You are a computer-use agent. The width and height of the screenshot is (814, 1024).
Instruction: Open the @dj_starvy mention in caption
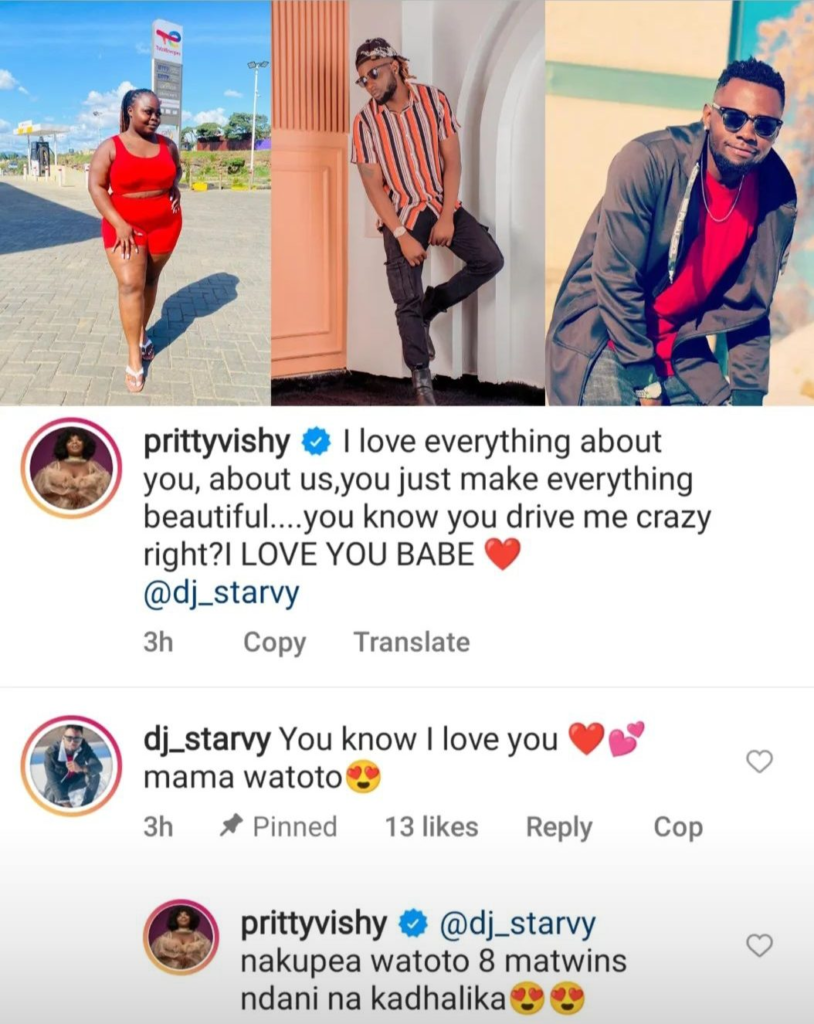(x=221, y=593)
